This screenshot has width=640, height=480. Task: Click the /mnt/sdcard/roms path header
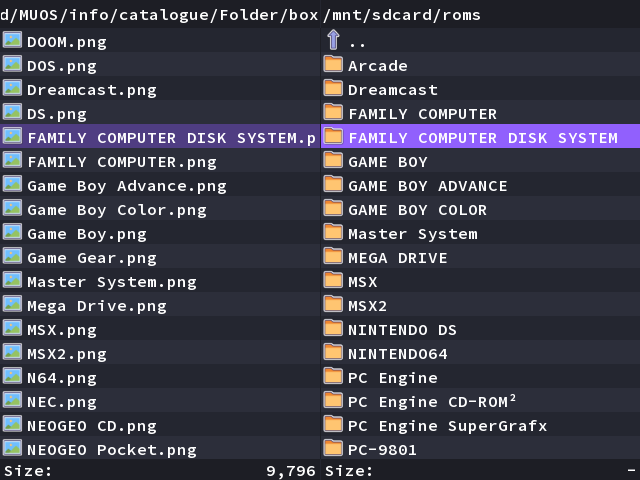click(x=402, y=15)
